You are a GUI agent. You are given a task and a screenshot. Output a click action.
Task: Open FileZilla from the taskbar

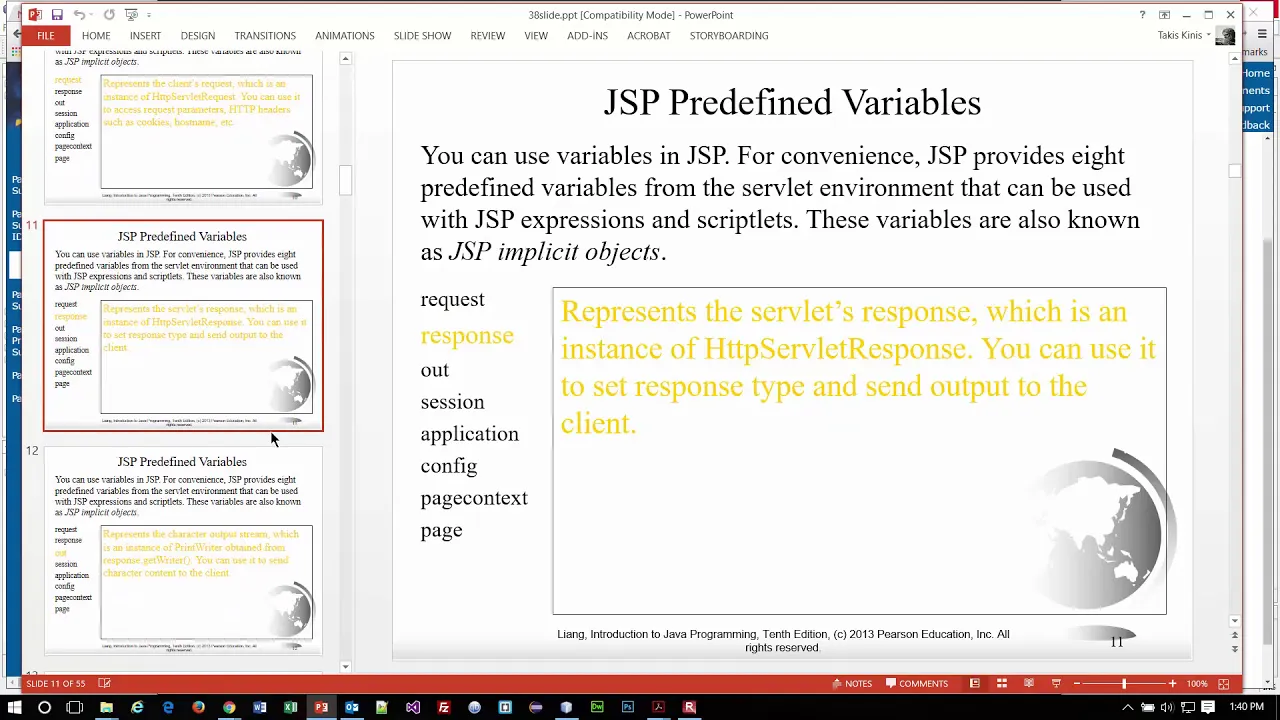pos(444,707)
